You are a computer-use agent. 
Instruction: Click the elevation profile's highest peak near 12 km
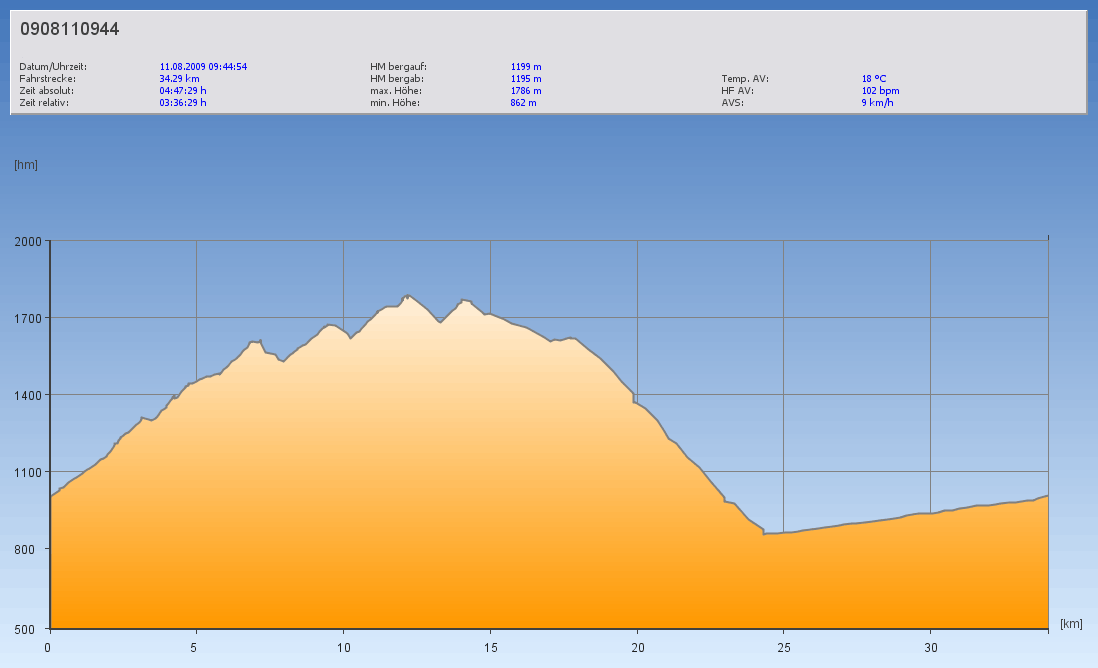click(x=406, y=296)
